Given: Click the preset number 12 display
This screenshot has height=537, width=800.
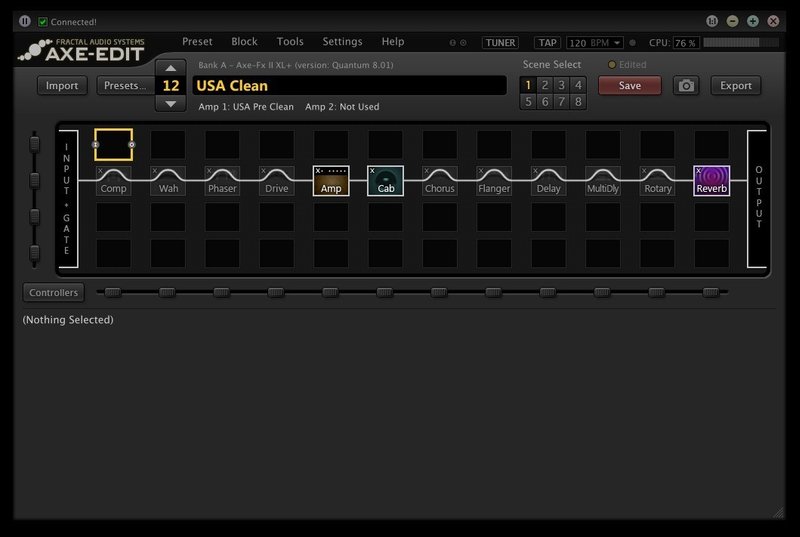Looking at the screenshot, I should point(171,86).
